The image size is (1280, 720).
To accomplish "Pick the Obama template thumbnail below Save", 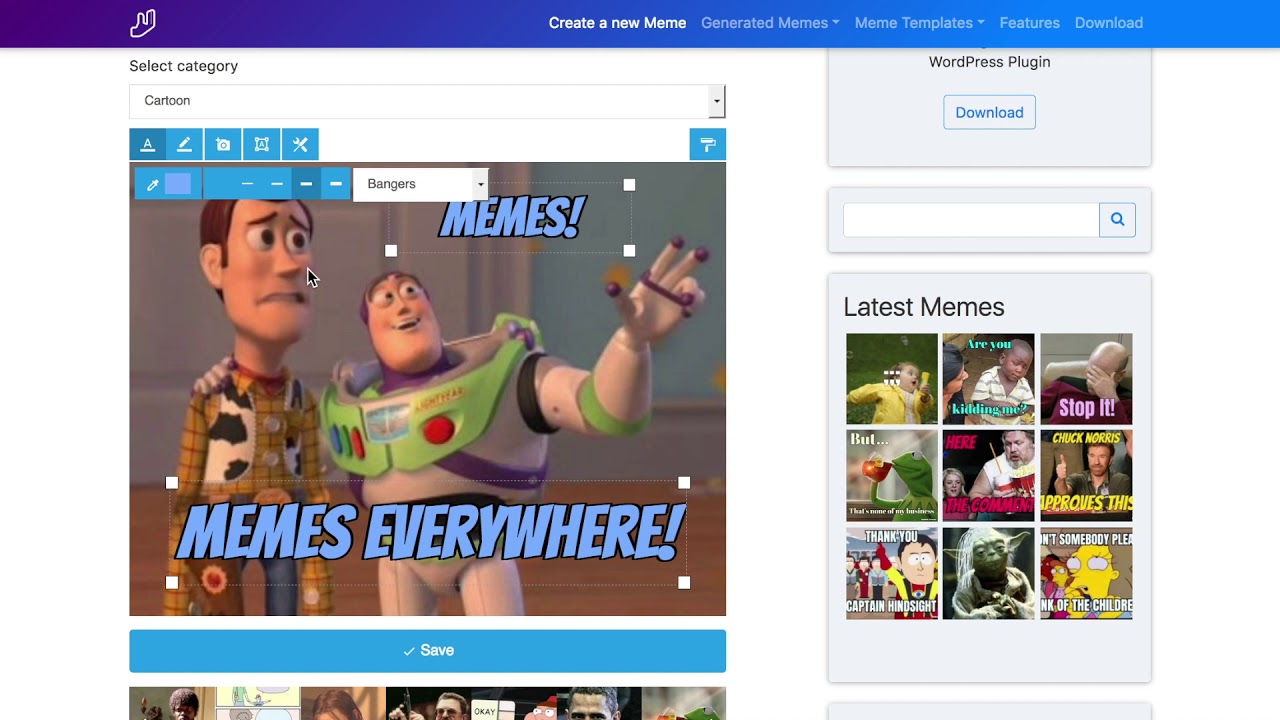I will tap(598, 703).
